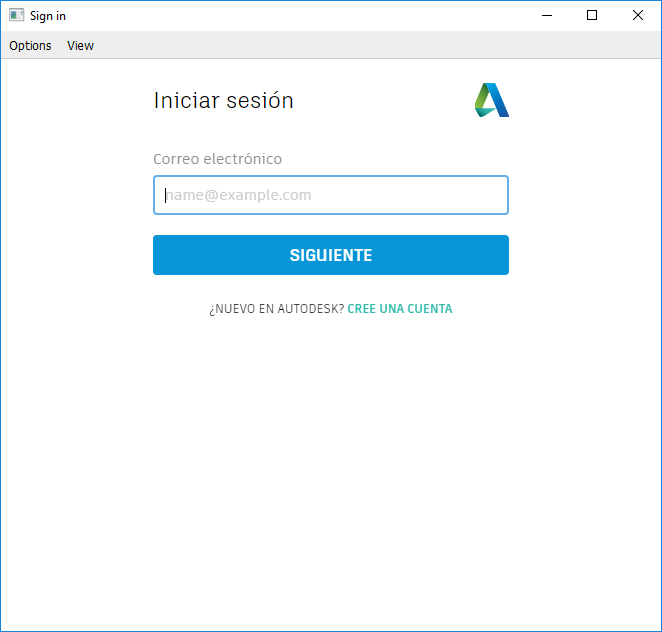Viewport: 662px width, 632px height.
Task: Open the View menu
Action: [80, 45]
